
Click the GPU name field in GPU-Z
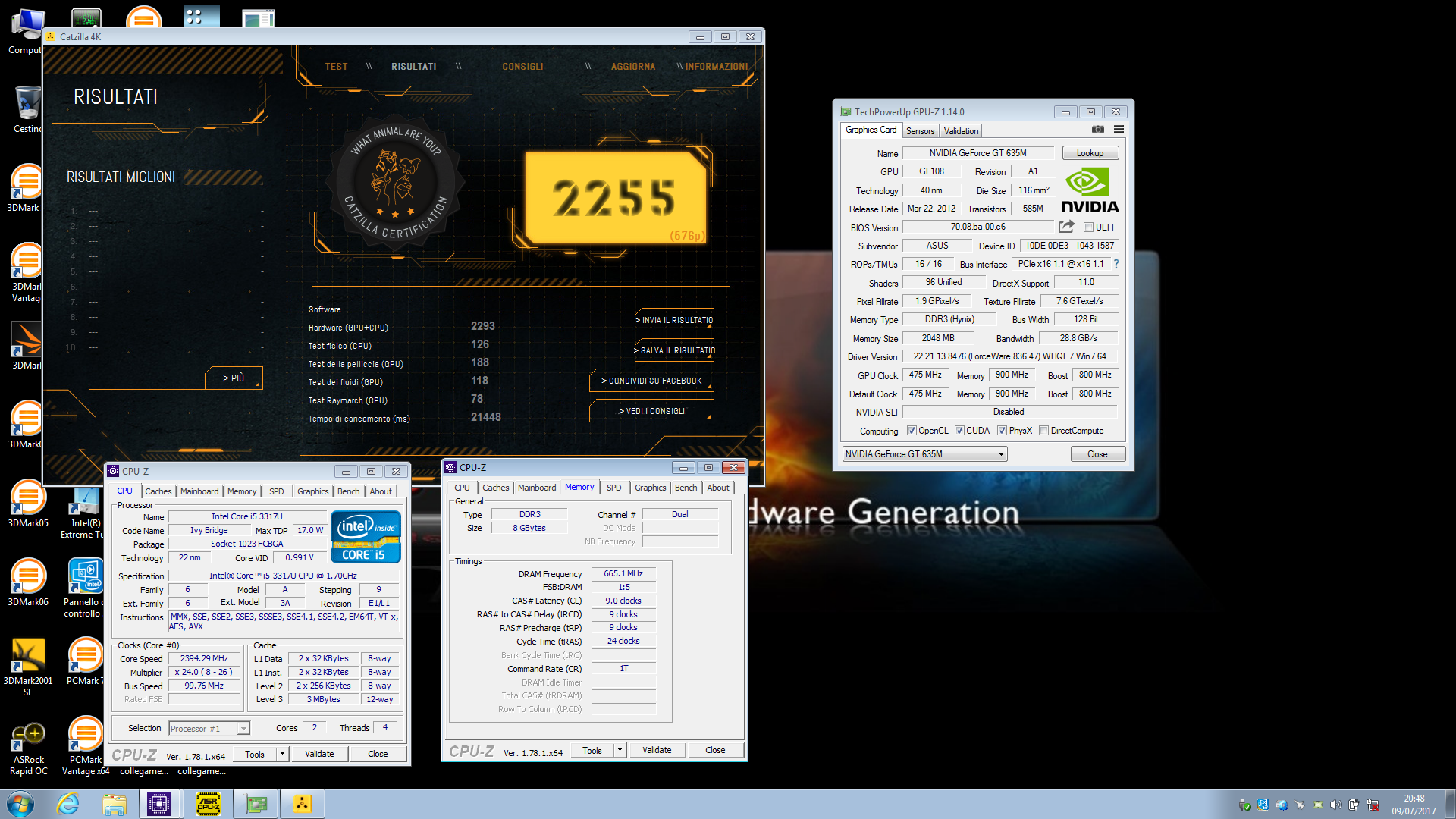pos(977,153)
